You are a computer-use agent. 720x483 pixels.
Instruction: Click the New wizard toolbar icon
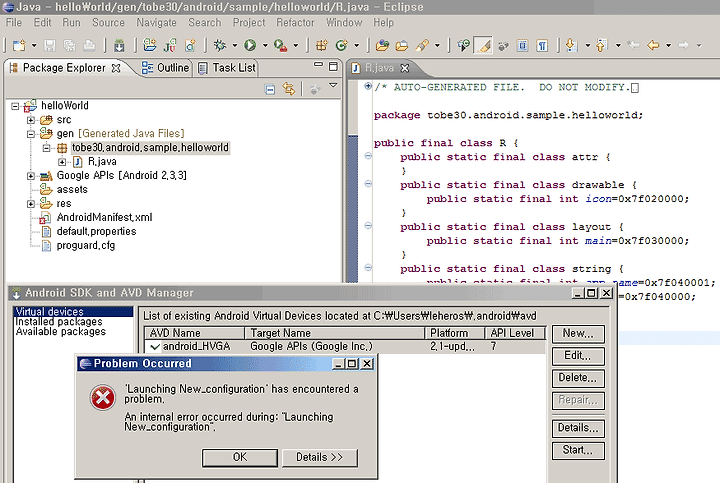pyautogui.click(x=19, y=45)
